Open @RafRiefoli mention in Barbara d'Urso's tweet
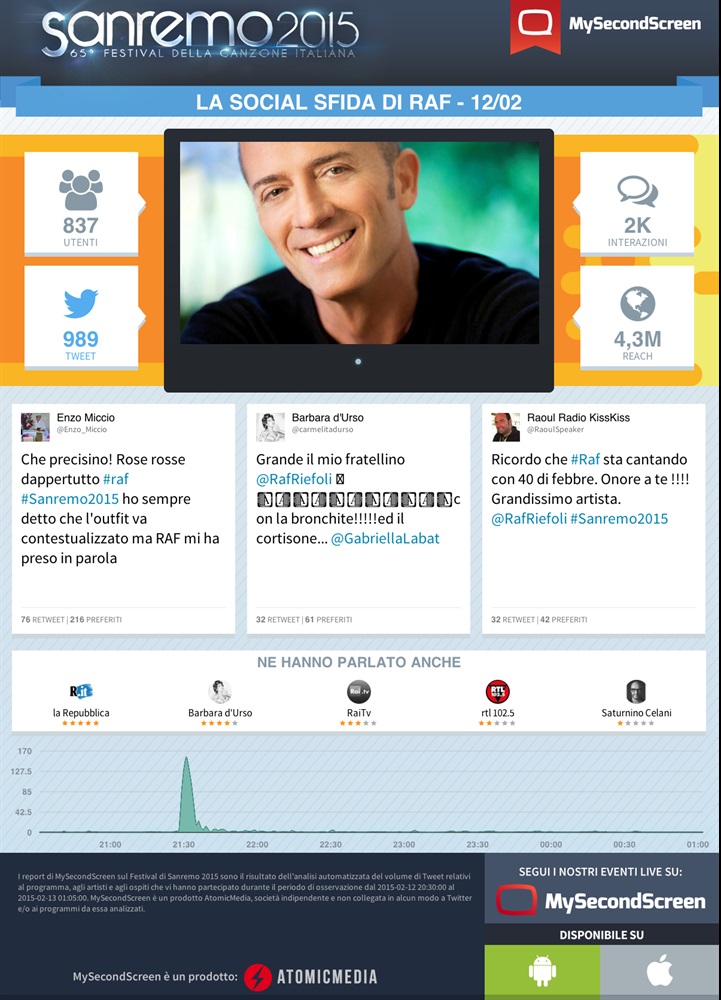This screenshot has height=1000, width=721. [294, 479]
